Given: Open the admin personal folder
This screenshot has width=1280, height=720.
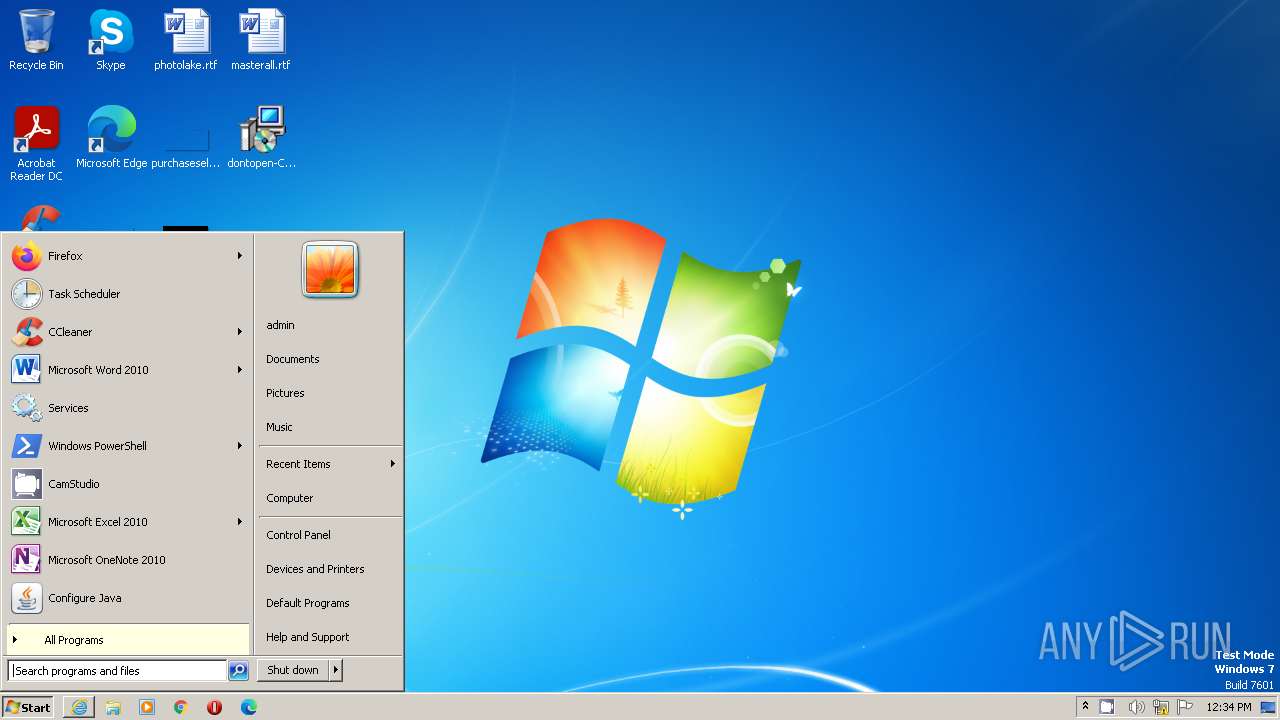Looking at the screenshot, I should click(330, 325).
